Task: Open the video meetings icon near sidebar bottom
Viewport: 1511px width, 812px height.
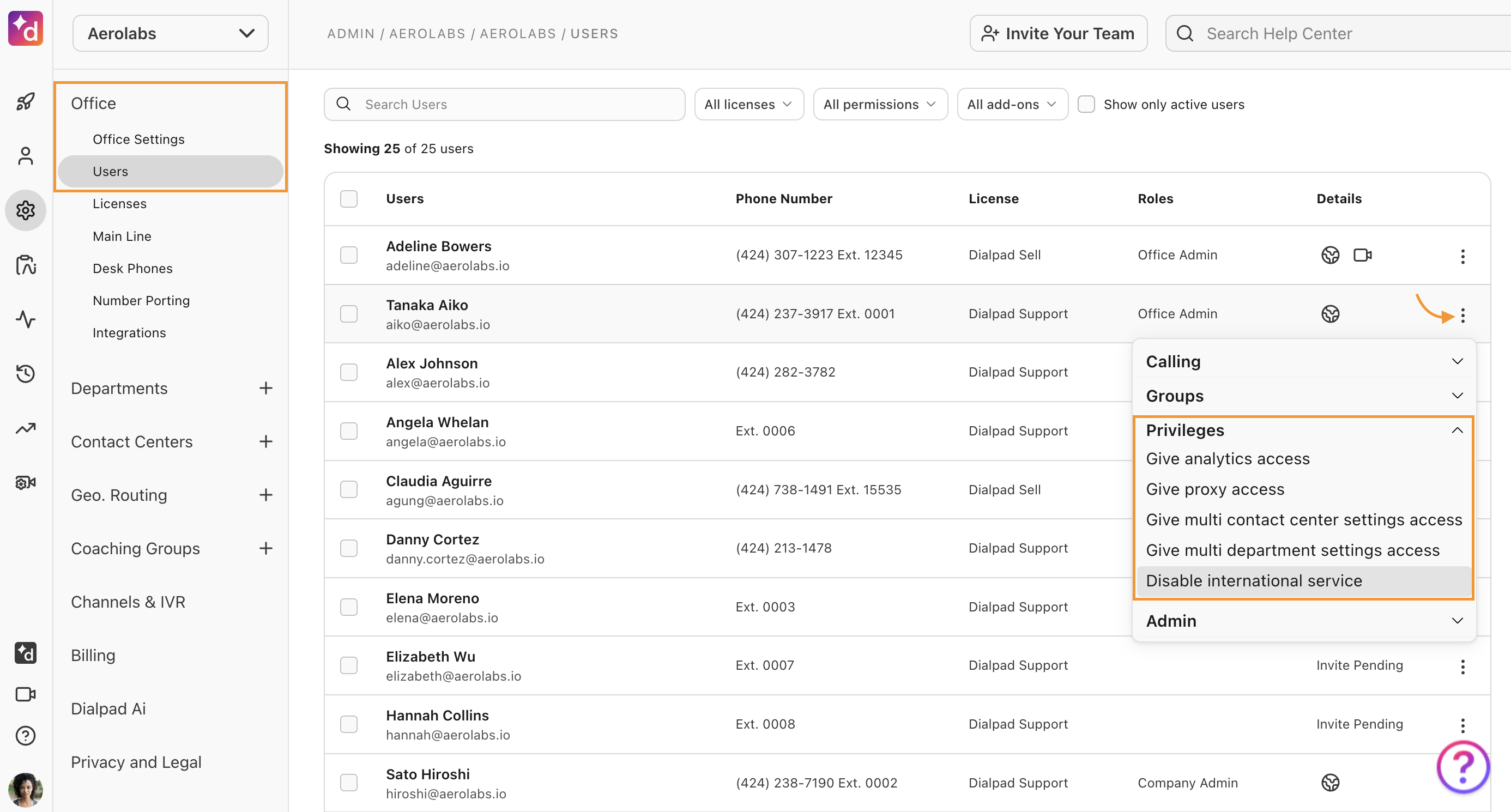Action: (x=25, y=694)
